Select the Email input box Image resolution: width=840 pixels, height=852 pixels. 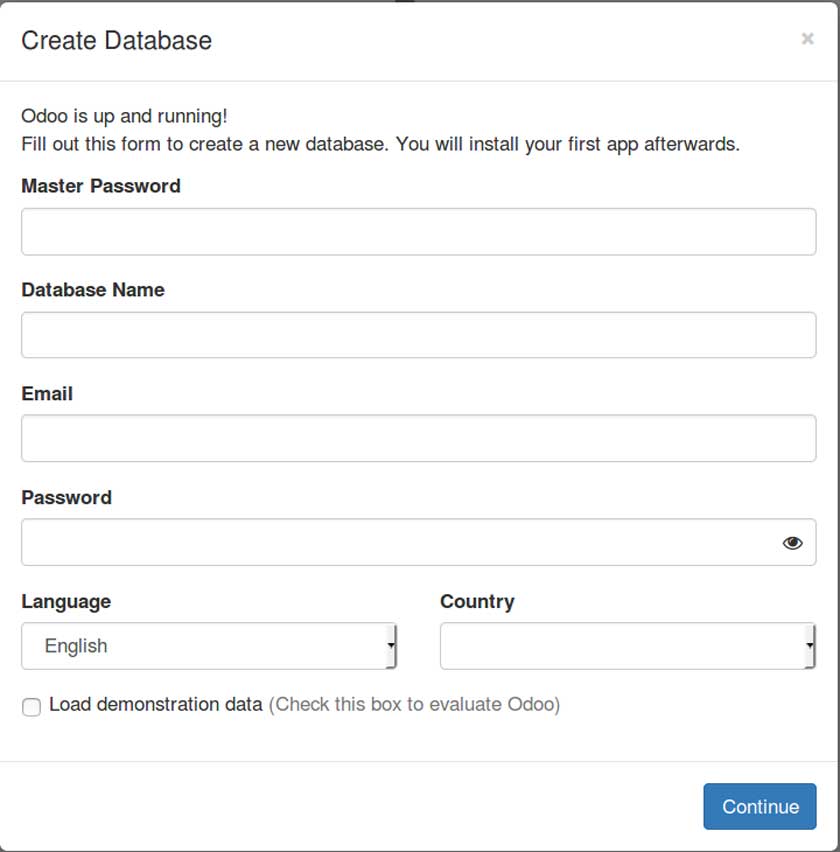[418, 439]
